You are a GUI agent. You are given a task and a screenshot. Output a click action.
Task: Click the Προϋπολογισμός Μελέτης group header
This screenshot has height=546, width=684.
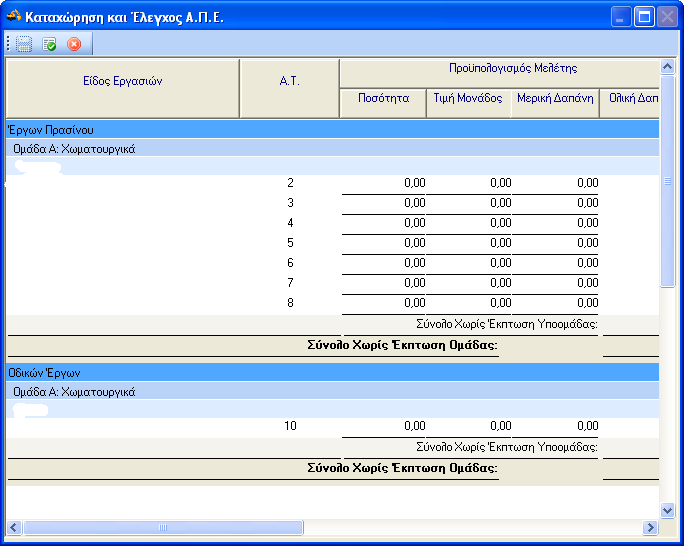click(500, 73)
